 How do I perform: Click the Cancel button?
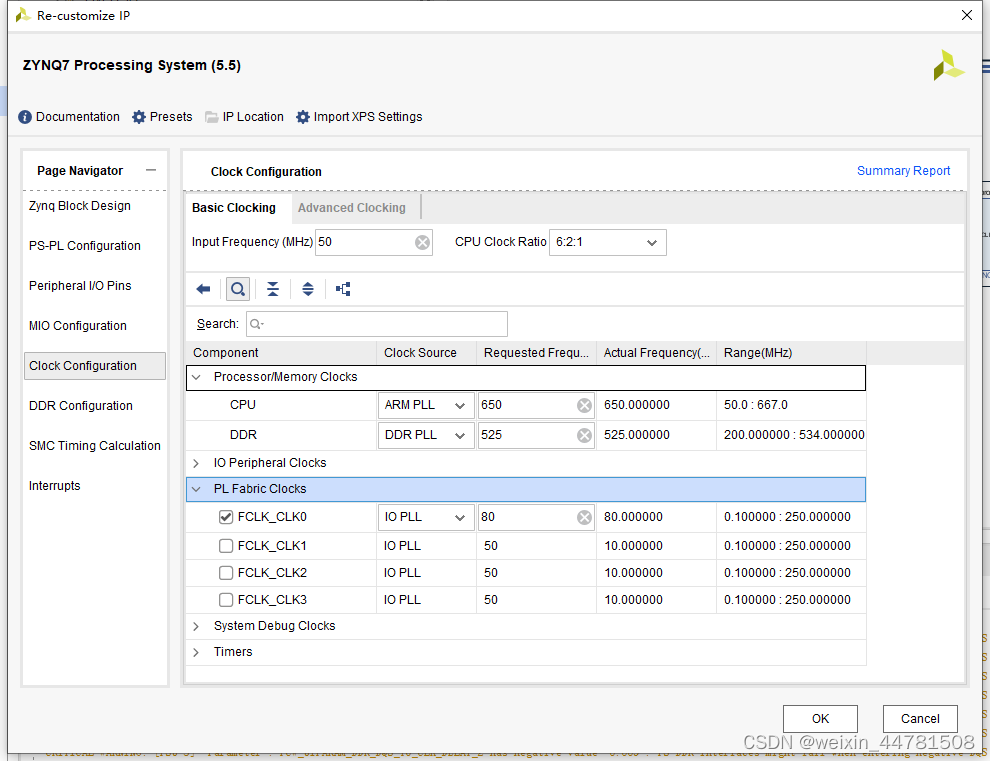coord(920,719)
